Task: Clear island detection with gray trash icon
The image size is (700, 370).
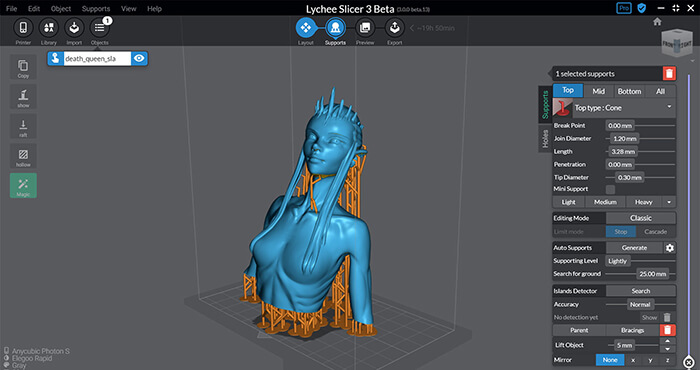Action: pyautogui.click(x=667, y=317)
